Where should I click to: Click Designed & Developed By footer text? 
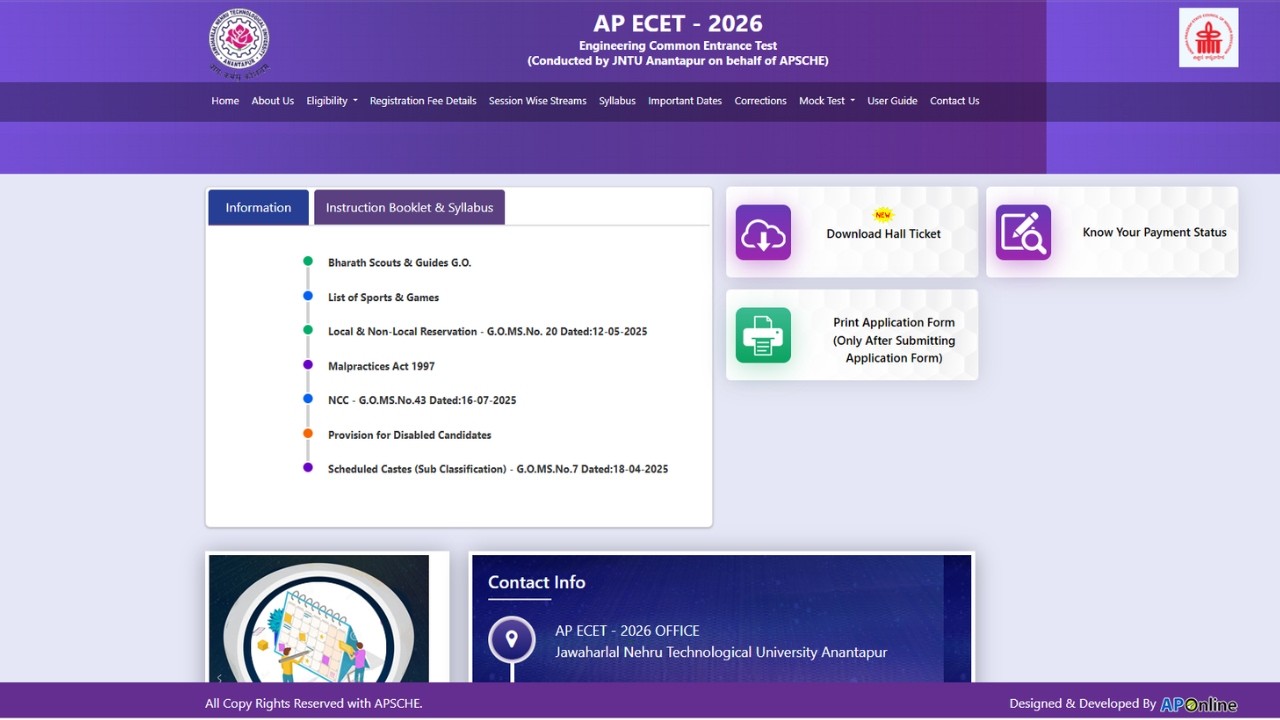pyautogui.click(x=1082, y=704)
